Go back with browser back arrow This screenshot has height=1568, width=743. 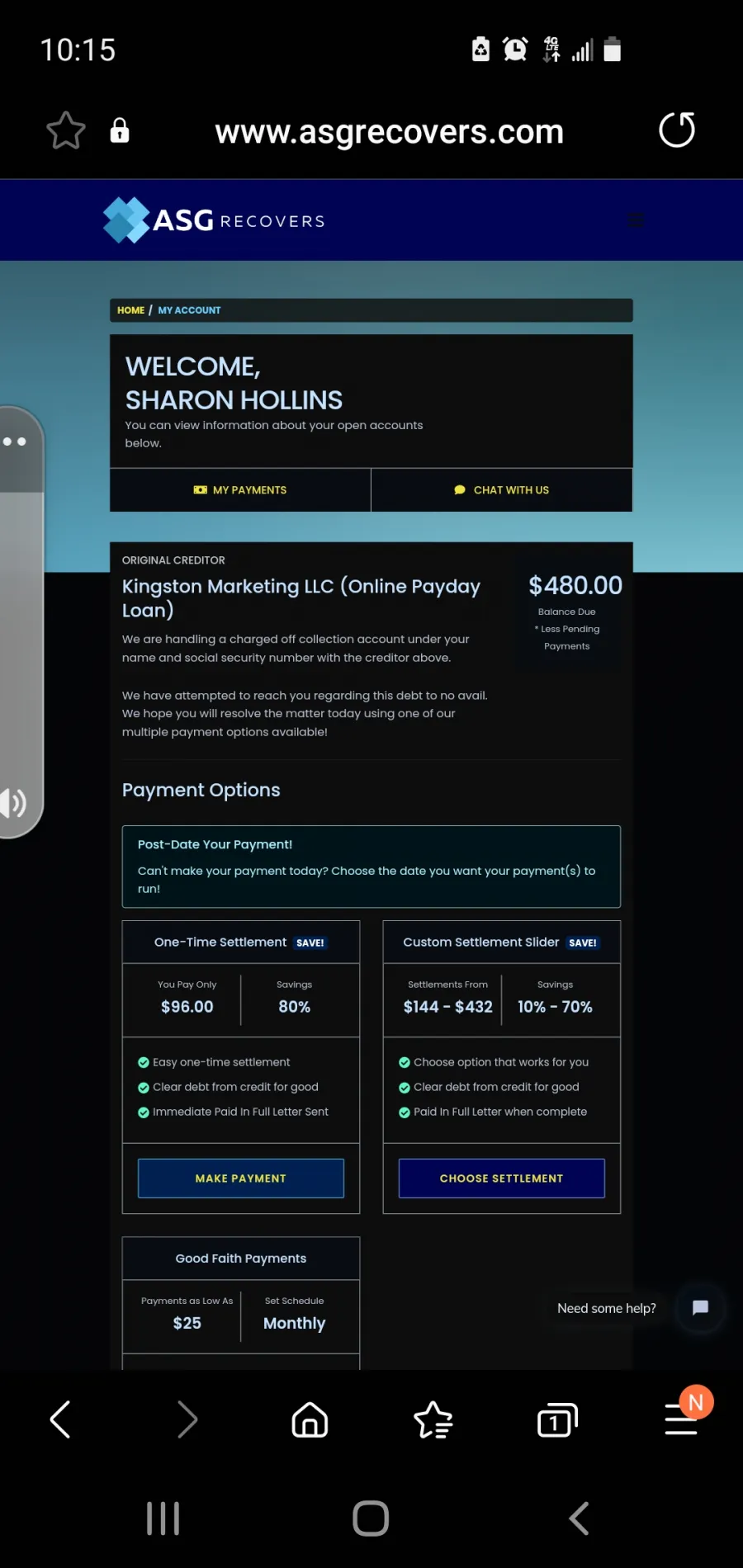coord(60,1419)
